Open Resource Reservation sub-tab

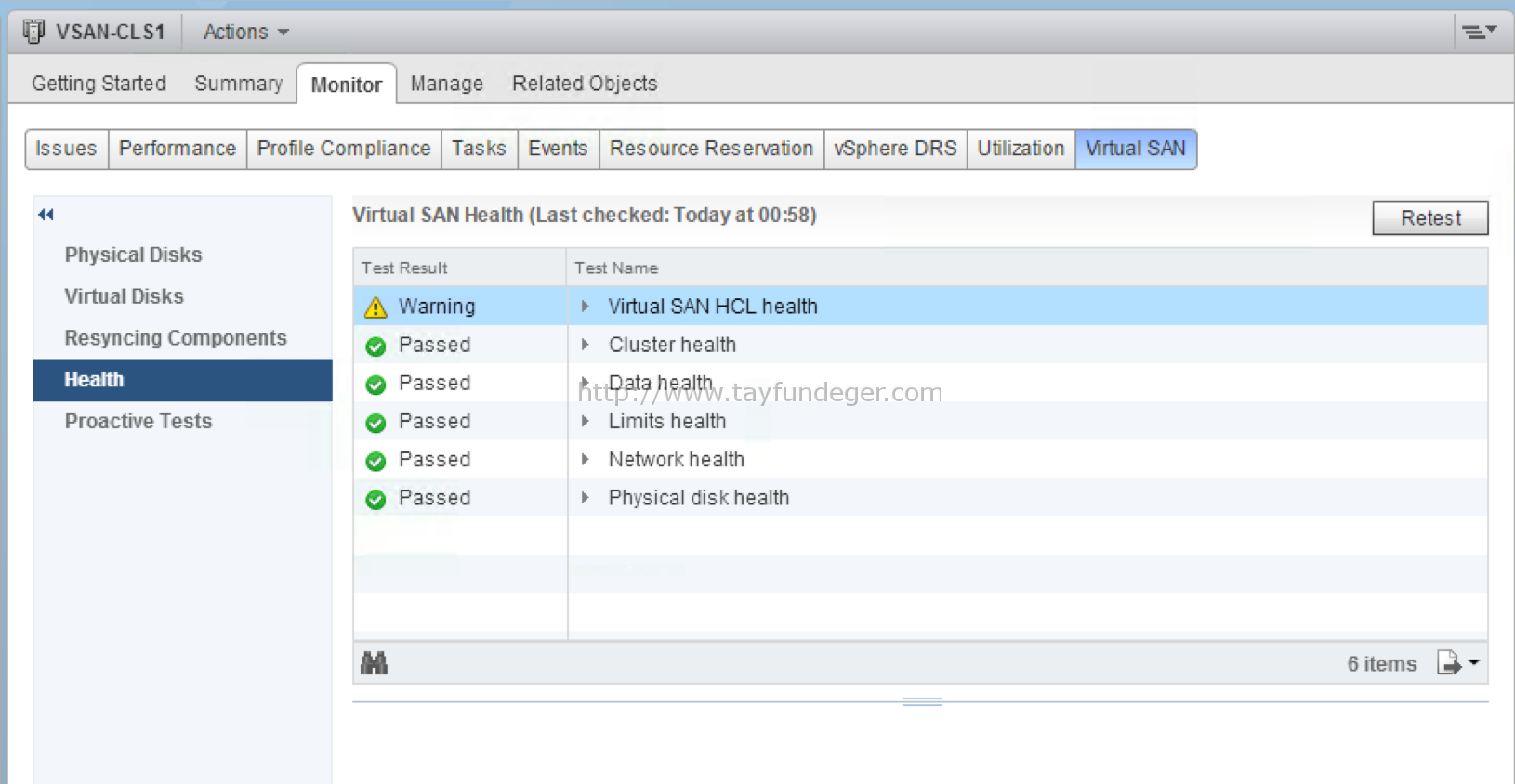712,149
